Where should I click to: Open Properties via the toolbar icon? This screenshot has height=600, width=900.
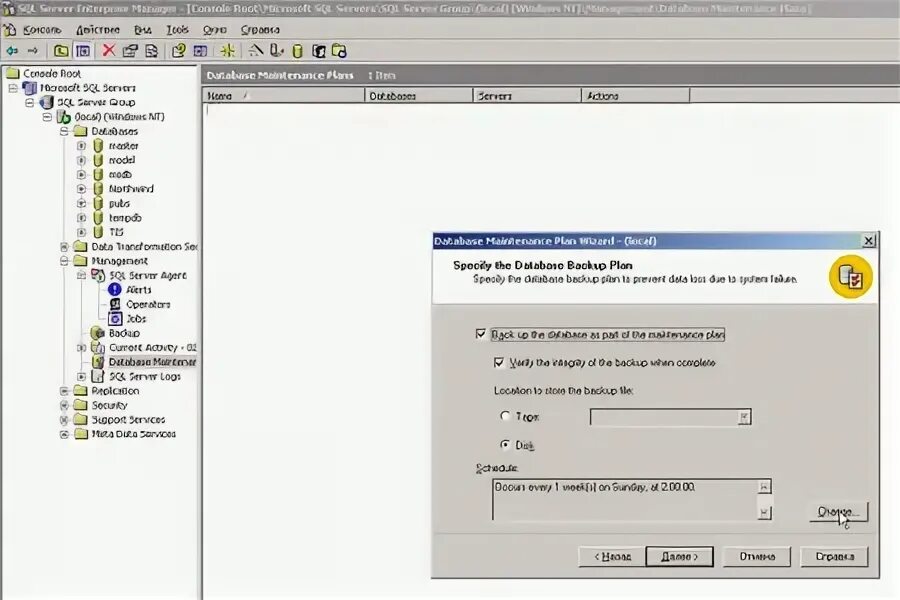130,51
